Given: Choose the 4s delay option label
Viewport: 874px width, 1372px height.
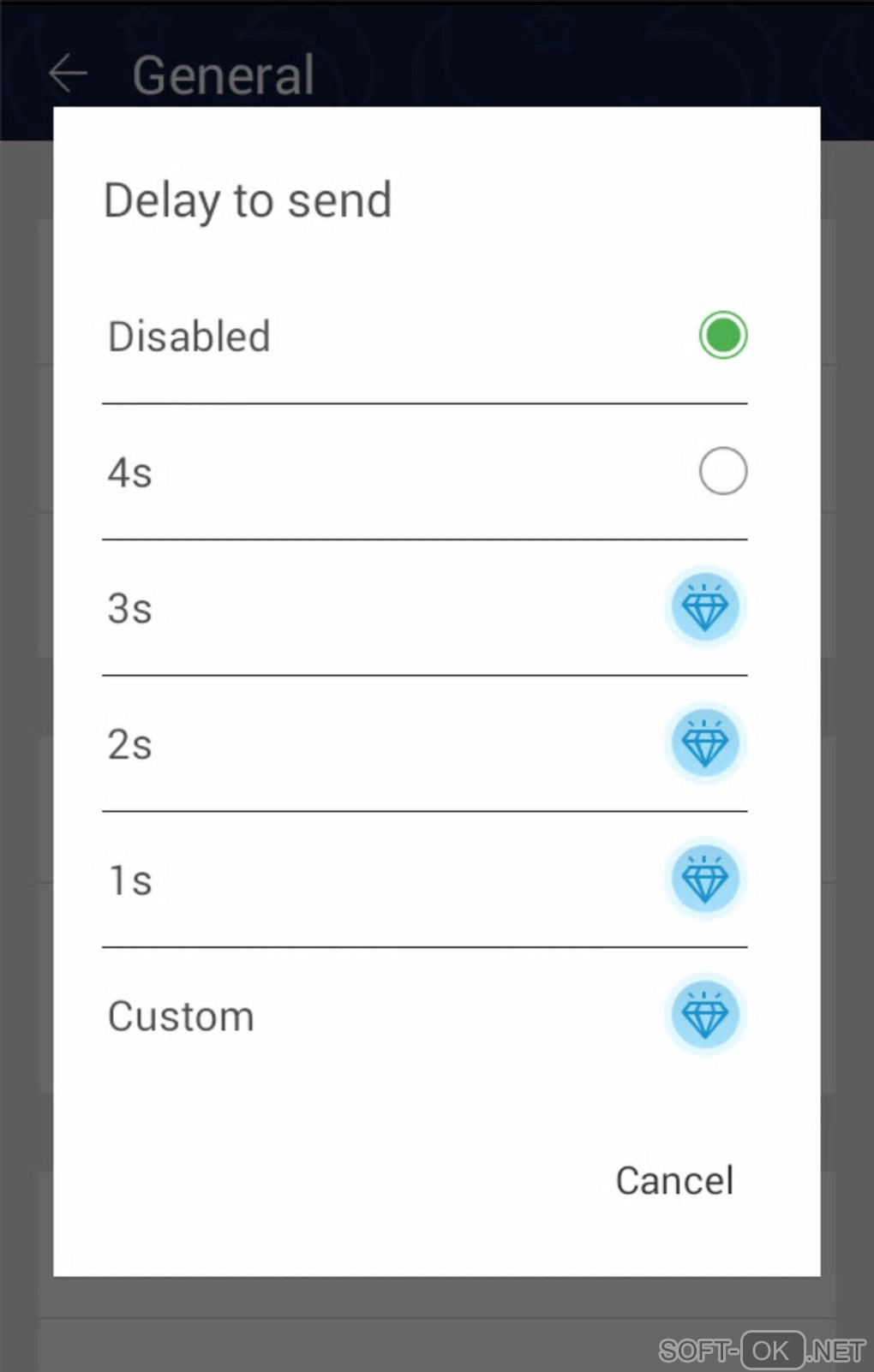Looking at the screenshot, I should click(130, 473).
